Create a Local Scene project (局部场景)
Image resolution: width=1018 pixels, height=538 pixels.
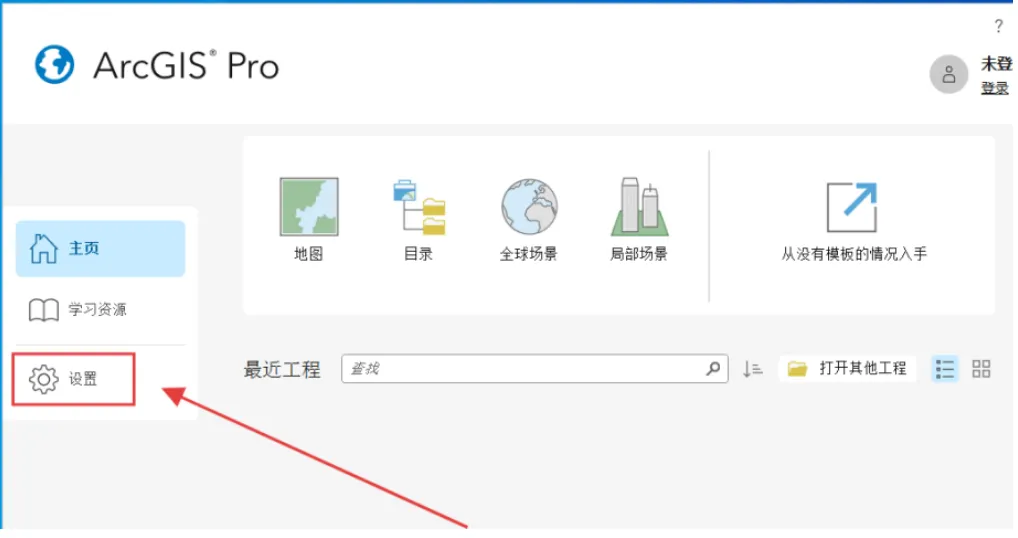pyautogui.click(x=639, y=219)
